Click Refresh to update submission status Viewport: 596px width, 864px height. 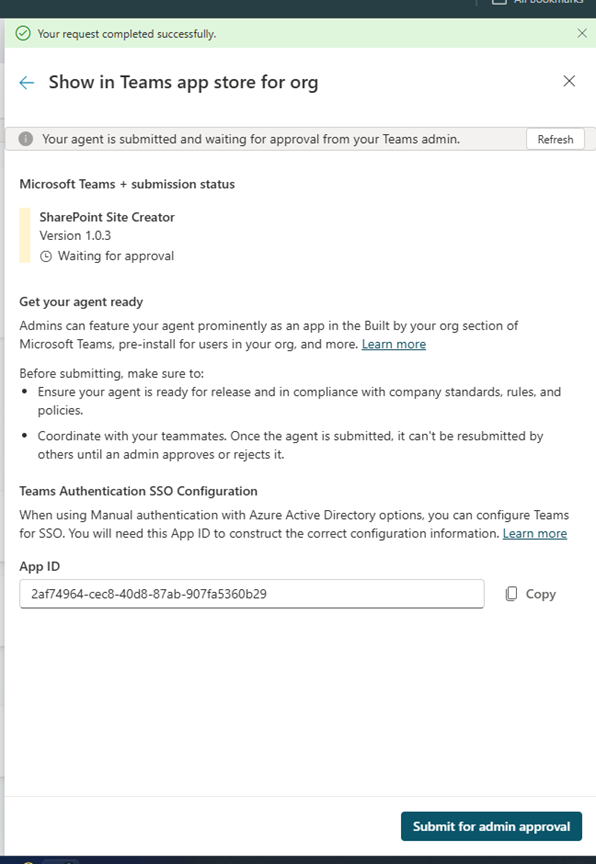555,139
